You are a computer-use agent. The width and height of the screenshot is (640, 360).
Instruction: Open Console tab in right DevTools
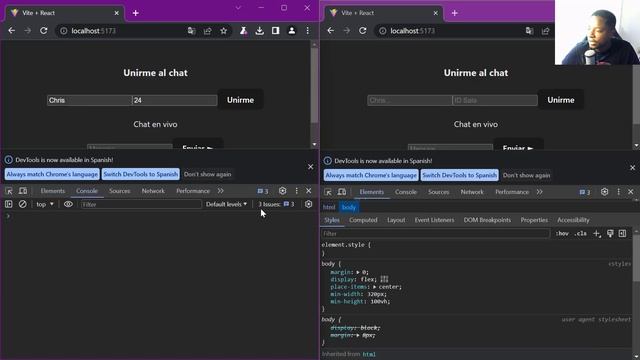point(406,192)
